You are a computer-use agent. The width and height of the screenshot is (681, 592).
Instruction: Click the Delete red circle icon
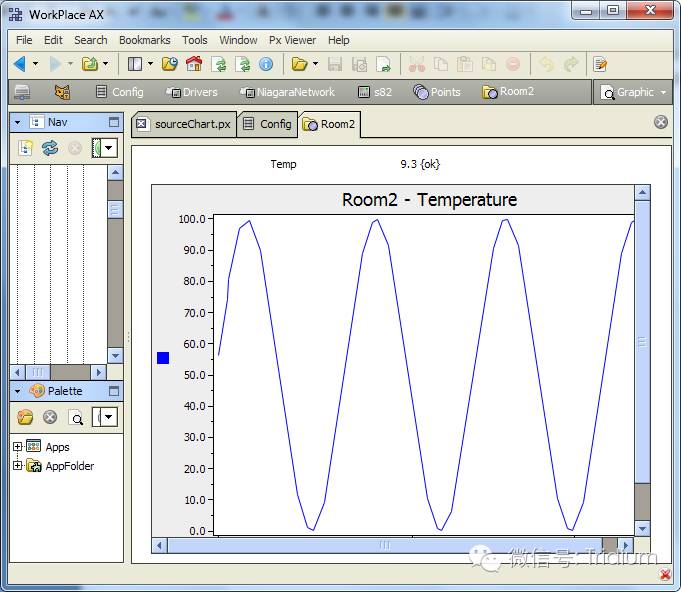point(513,64)
